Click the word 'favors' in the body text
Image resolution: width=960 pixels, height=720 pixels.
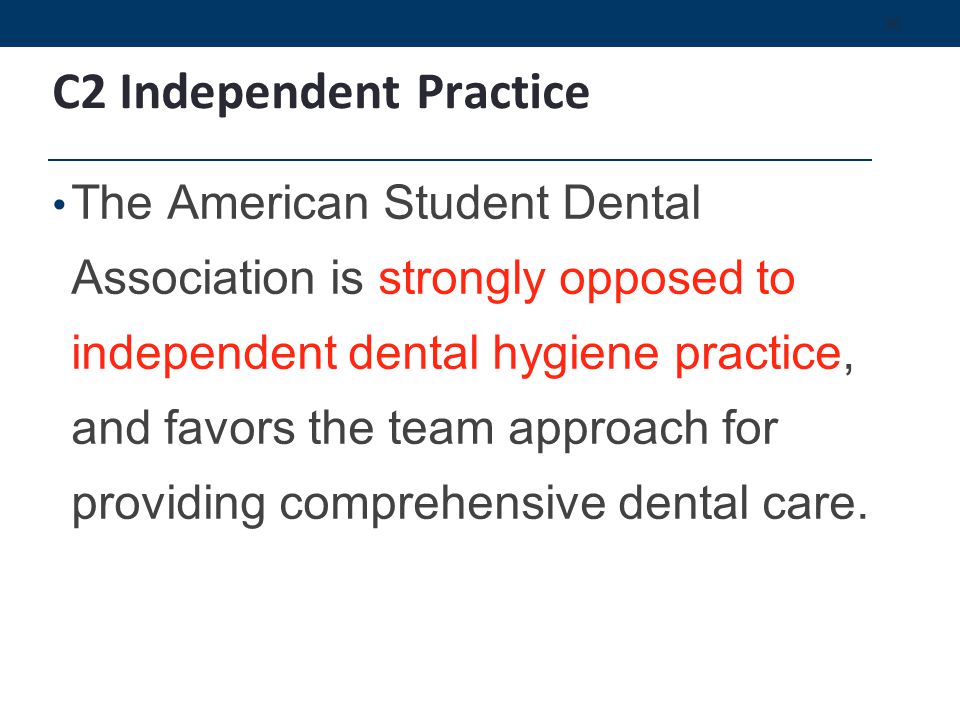pos(230,429)
